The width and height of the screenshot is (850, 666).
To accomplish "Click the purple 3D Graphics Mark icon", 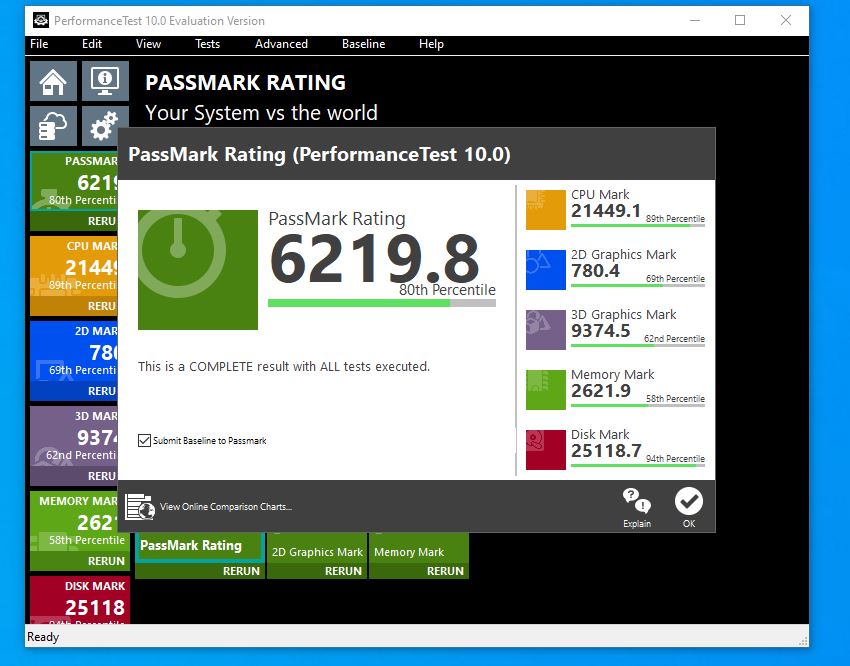I will (546, 329).
